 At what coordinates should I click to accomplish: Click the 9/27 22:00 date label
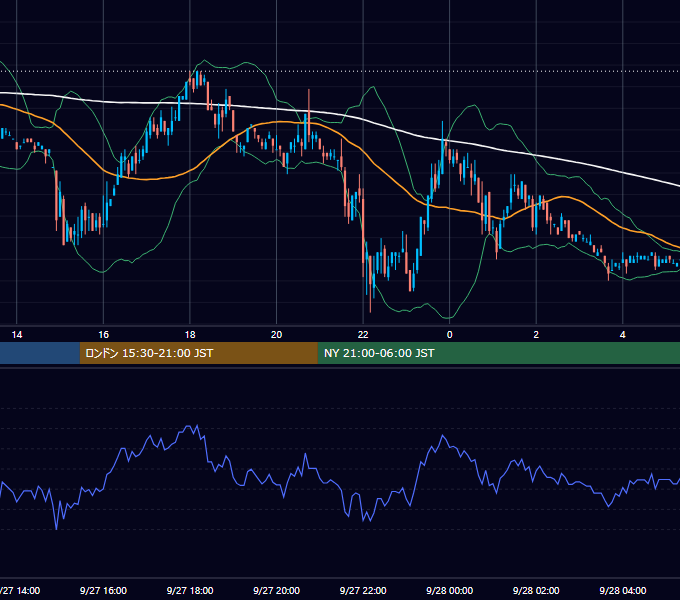363,590
